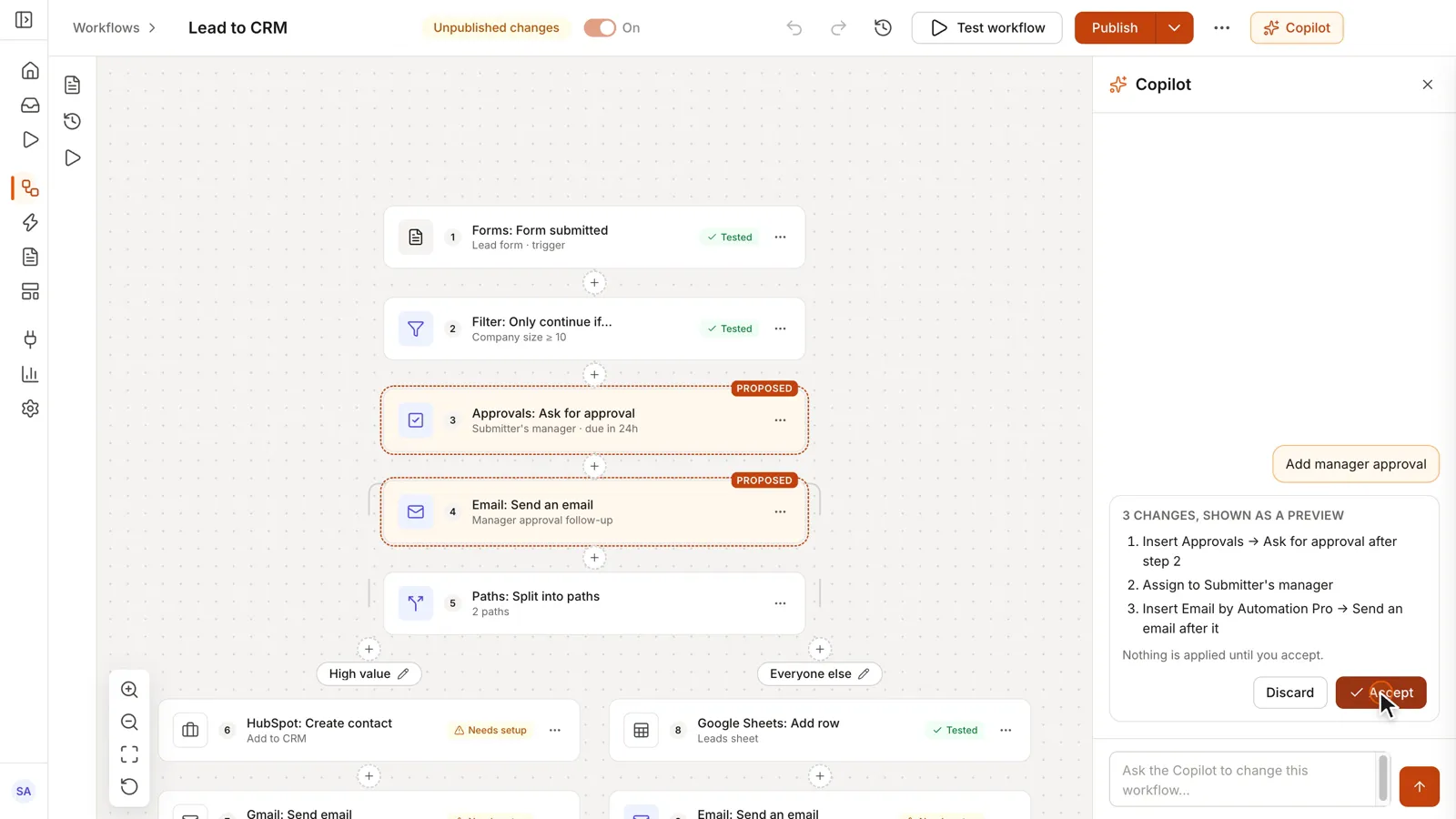
Task: Open the bar chart analytics icon
Action: click(x=30, y=374)
